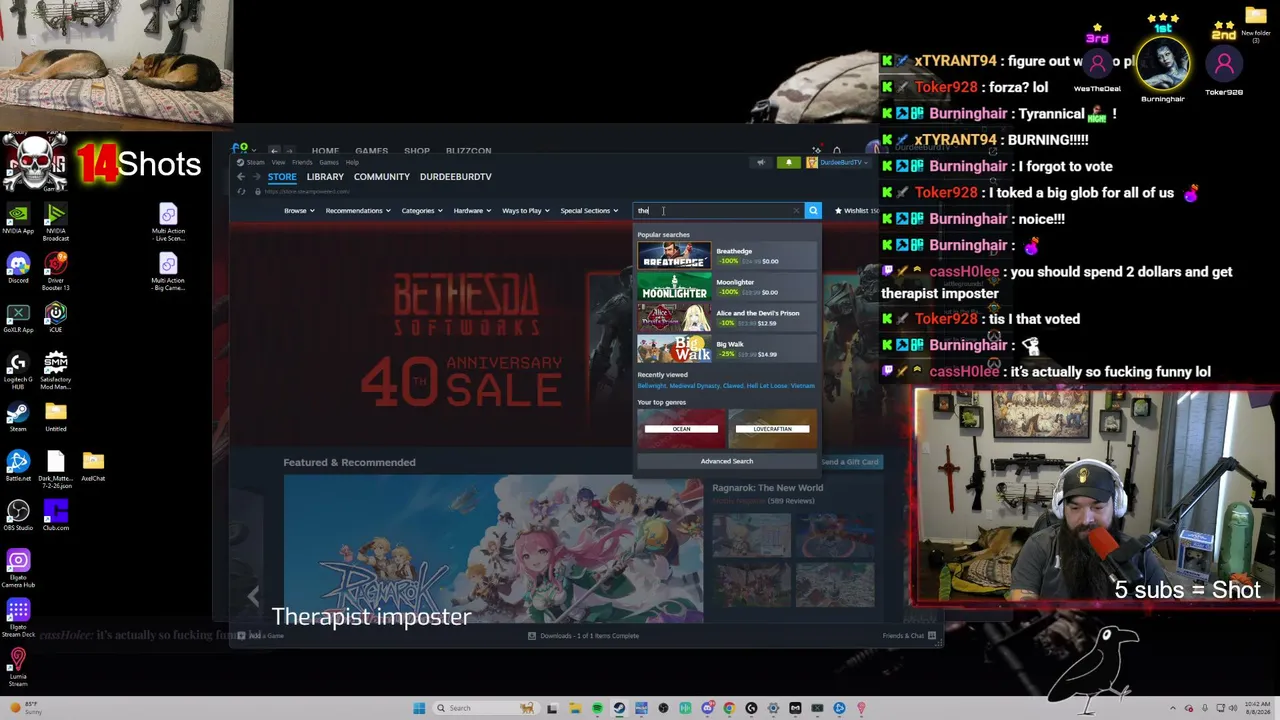Viewport: 1280px width, 720px height.
Task: Open the Friends menu in Steam
Action: (302, 162)
